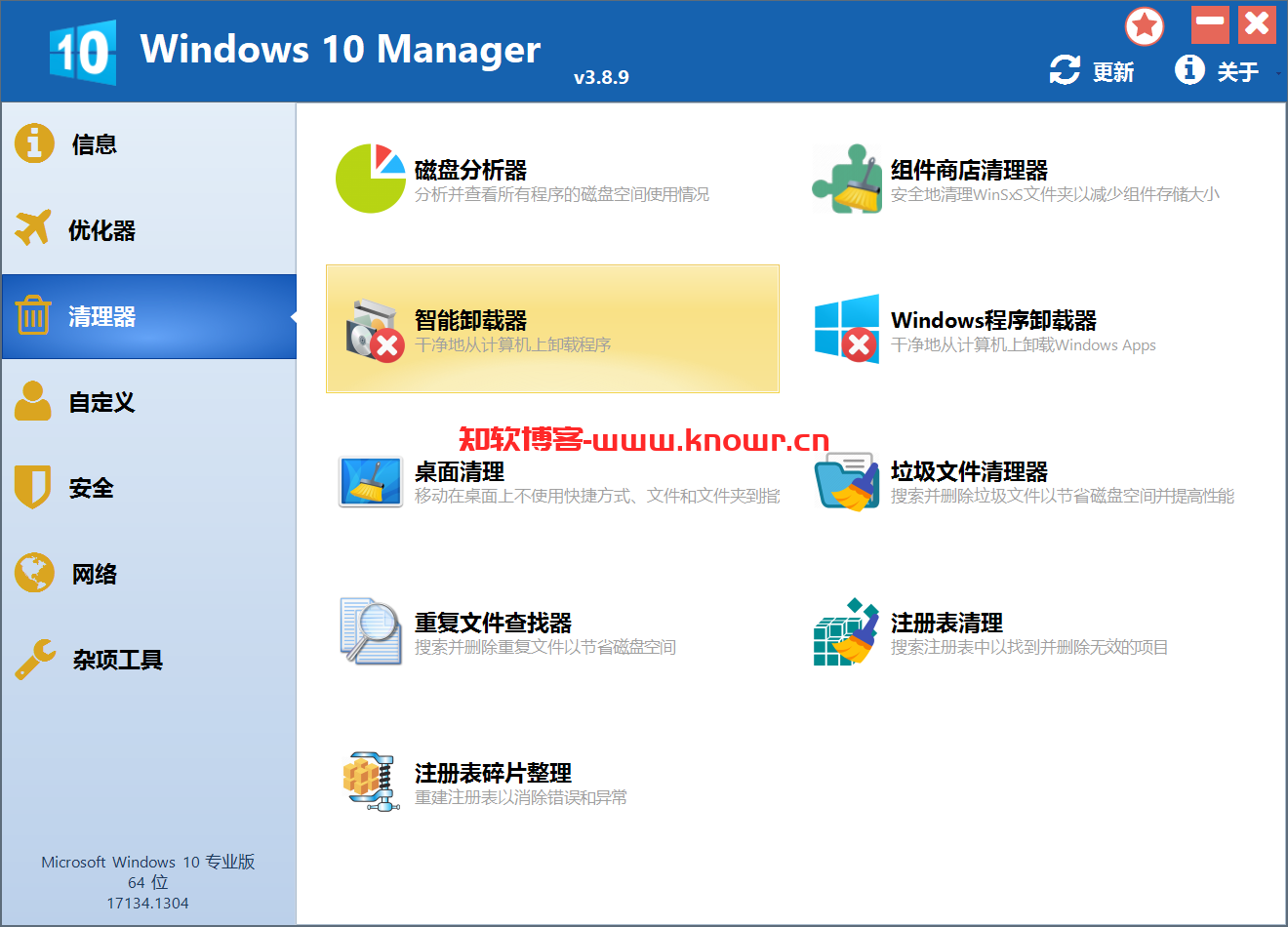Screen dimensions: 1288x927
Task: Click the 'Microsoft Windows 10 专业版' text
Action: click(x=148, y=862)
